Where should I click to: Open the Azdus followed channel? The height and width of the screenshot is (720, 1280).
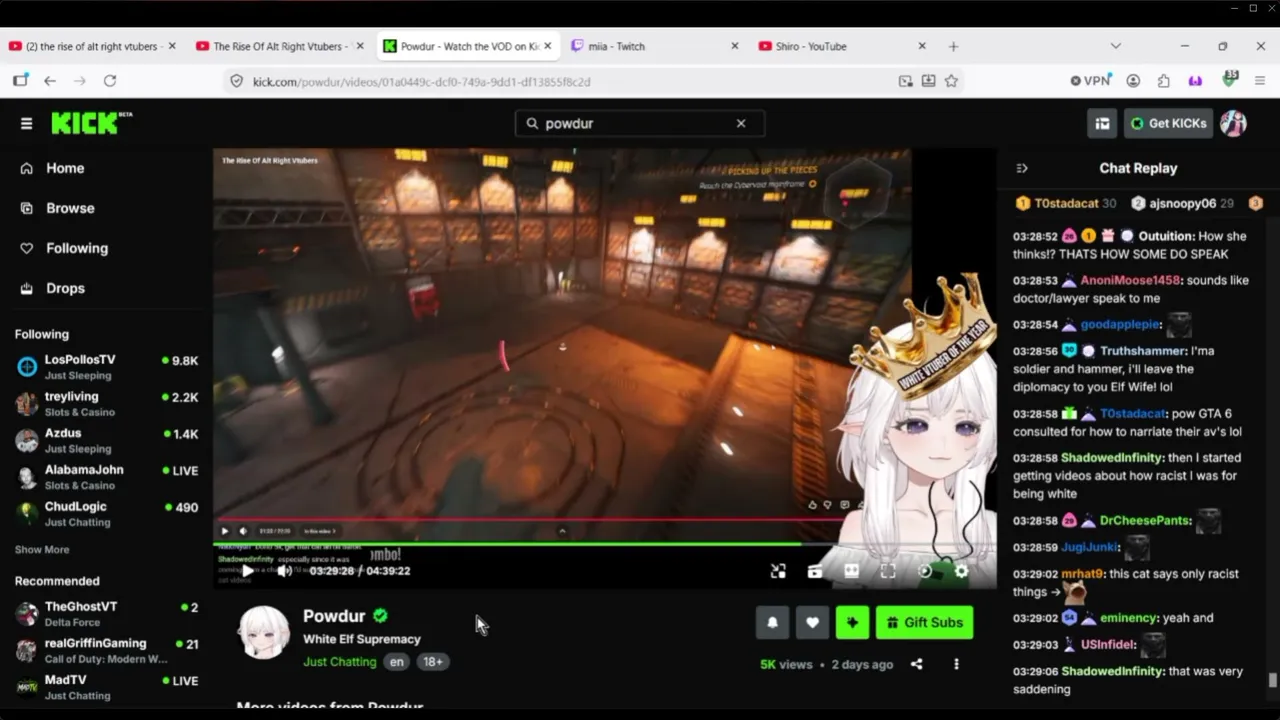point(106,441)
